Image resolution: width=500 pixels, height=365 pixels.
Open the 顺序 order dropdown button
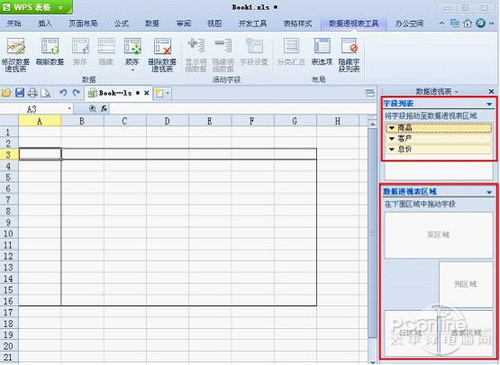click(x=132, y=55)
